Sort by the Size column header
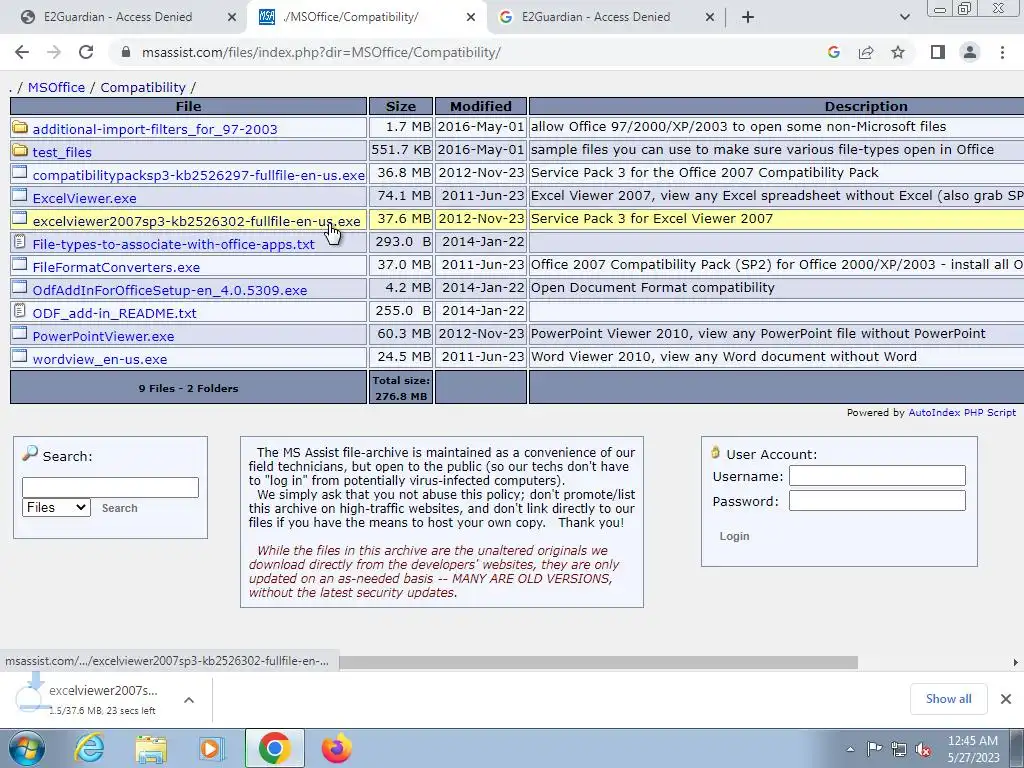Viewport: 1024px width, 768px height. [x=400, y=106]
